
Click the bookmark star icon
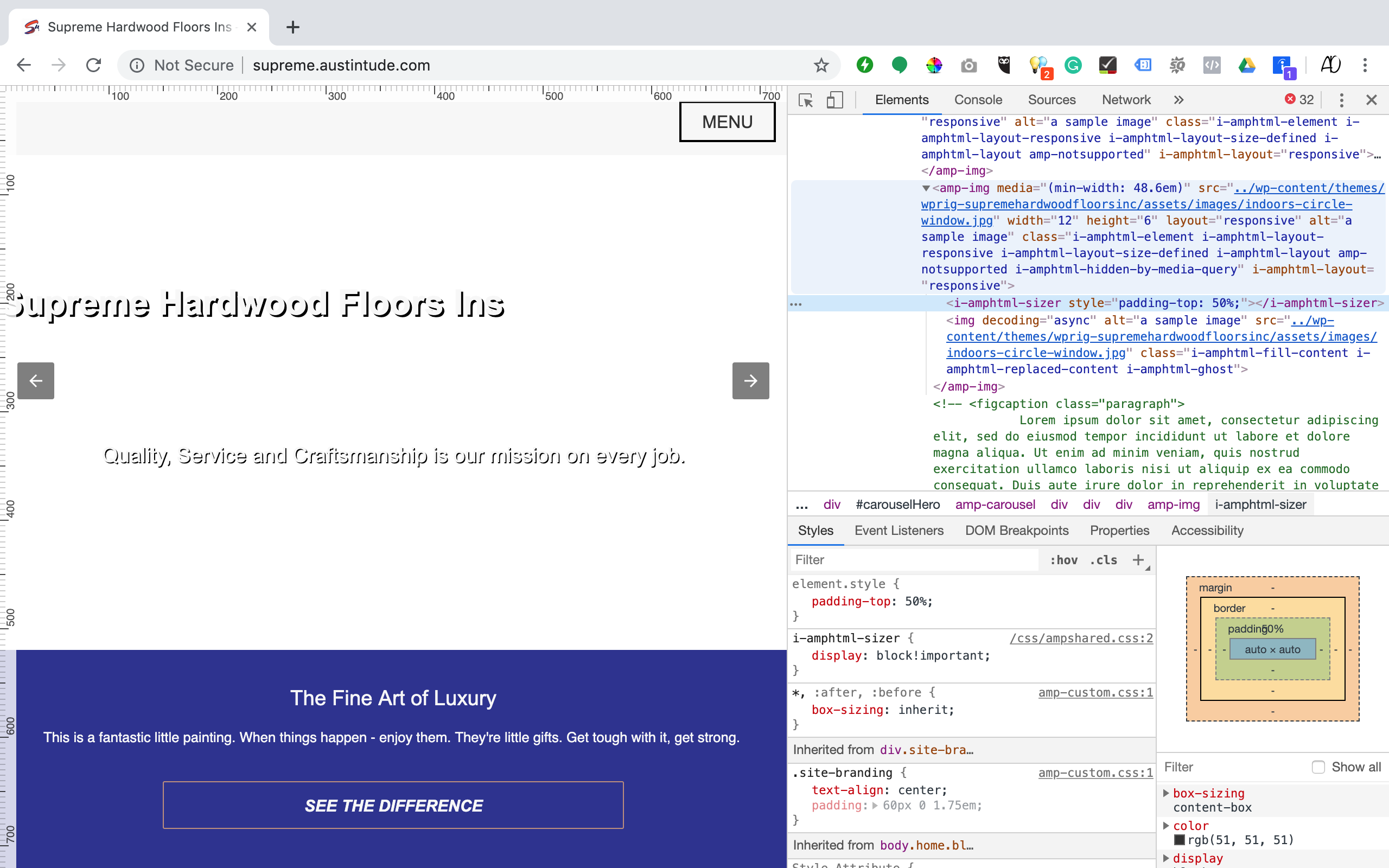[x=821, y=66]
